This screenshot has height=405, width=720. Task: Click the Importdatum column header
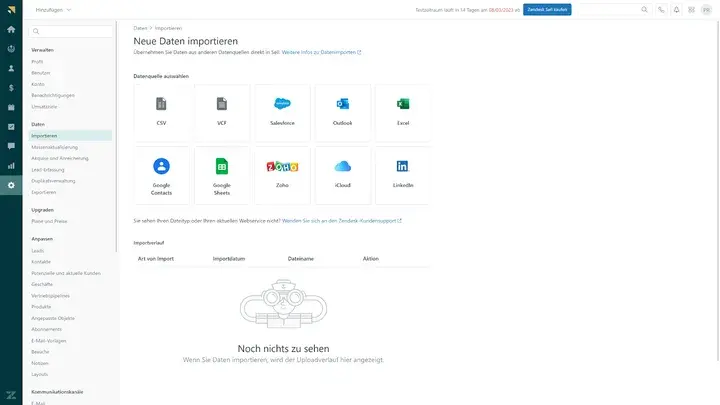tap(229, 259)
